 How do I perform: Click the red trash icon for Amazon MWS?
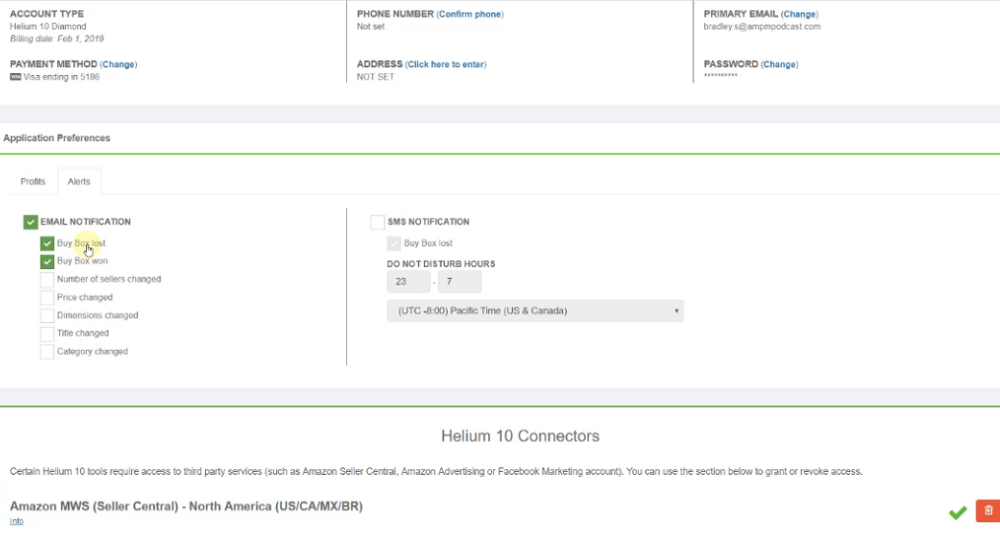click(988, 511)
